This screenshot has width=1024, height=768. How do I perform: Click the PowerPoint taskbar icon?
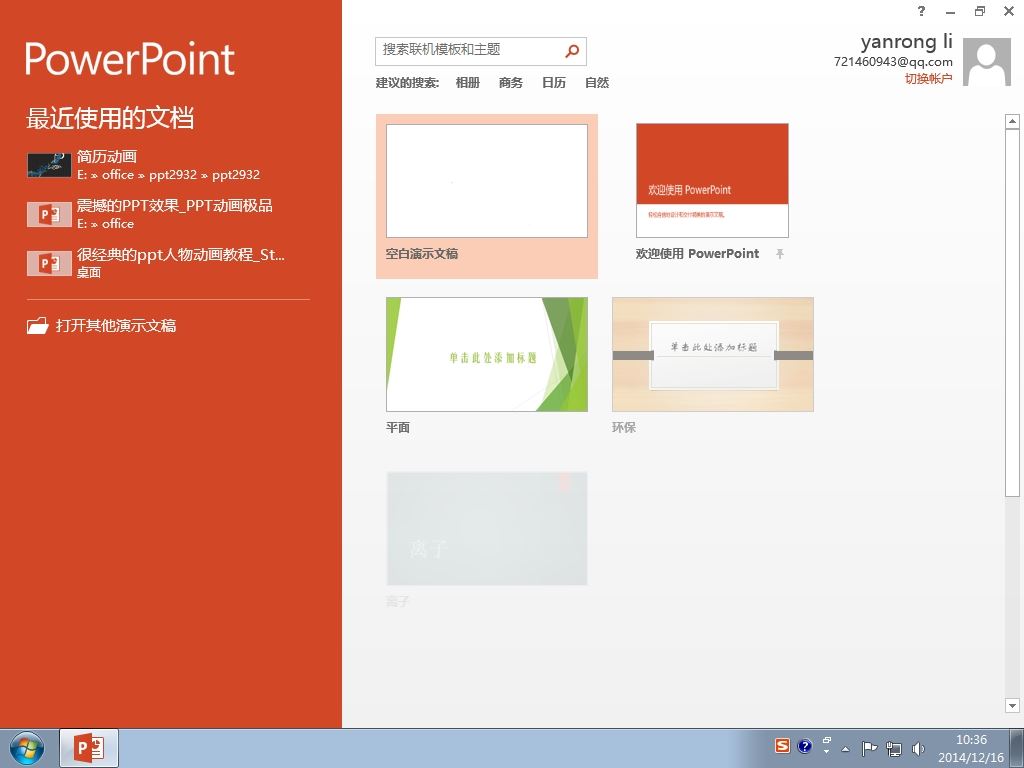tap(89, 748)
